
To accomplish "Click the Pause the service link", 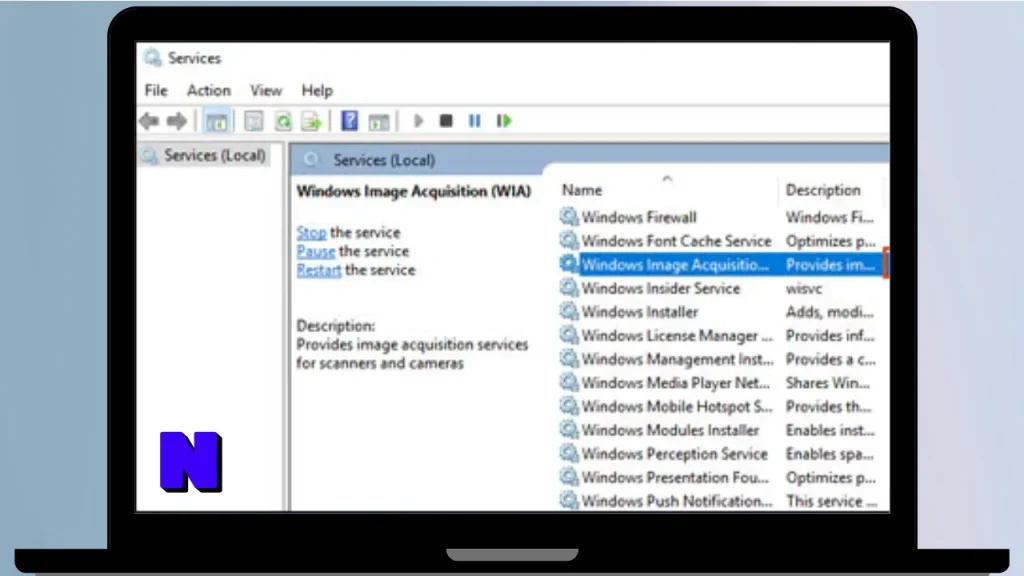I will [x=316, y=251].
